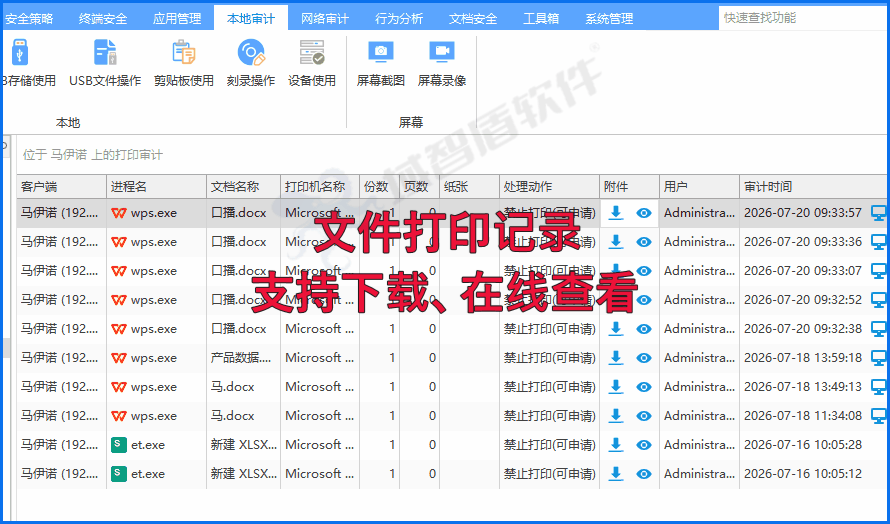This screenshot has height=524, width=890.
Task: Open USB存储使用 audit tool
Action: (27, 63)
